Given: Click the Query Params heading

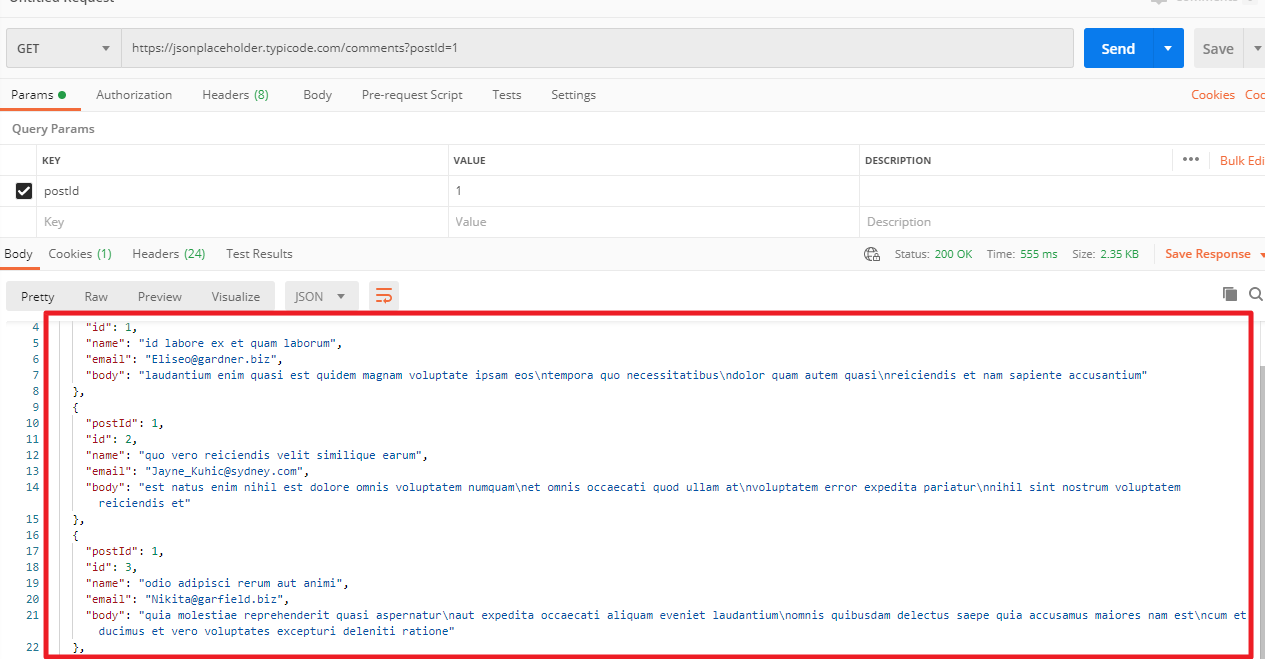Looking at the screenshot, I should pos(53,129).
